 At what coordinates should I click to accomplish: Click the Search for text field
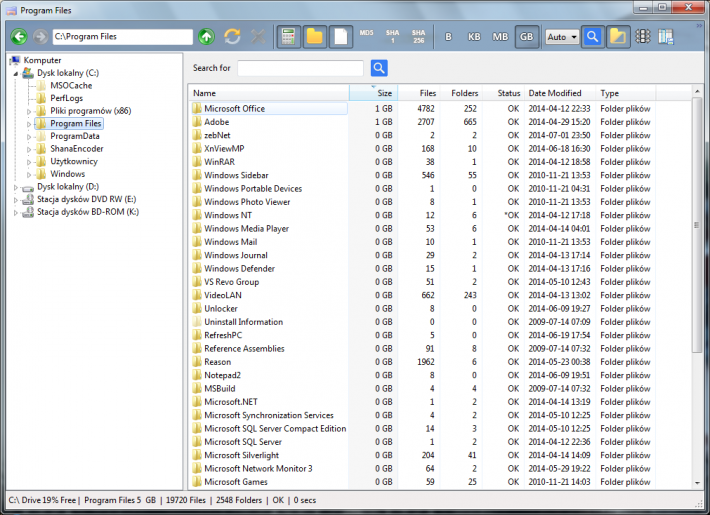coord(300,68)
